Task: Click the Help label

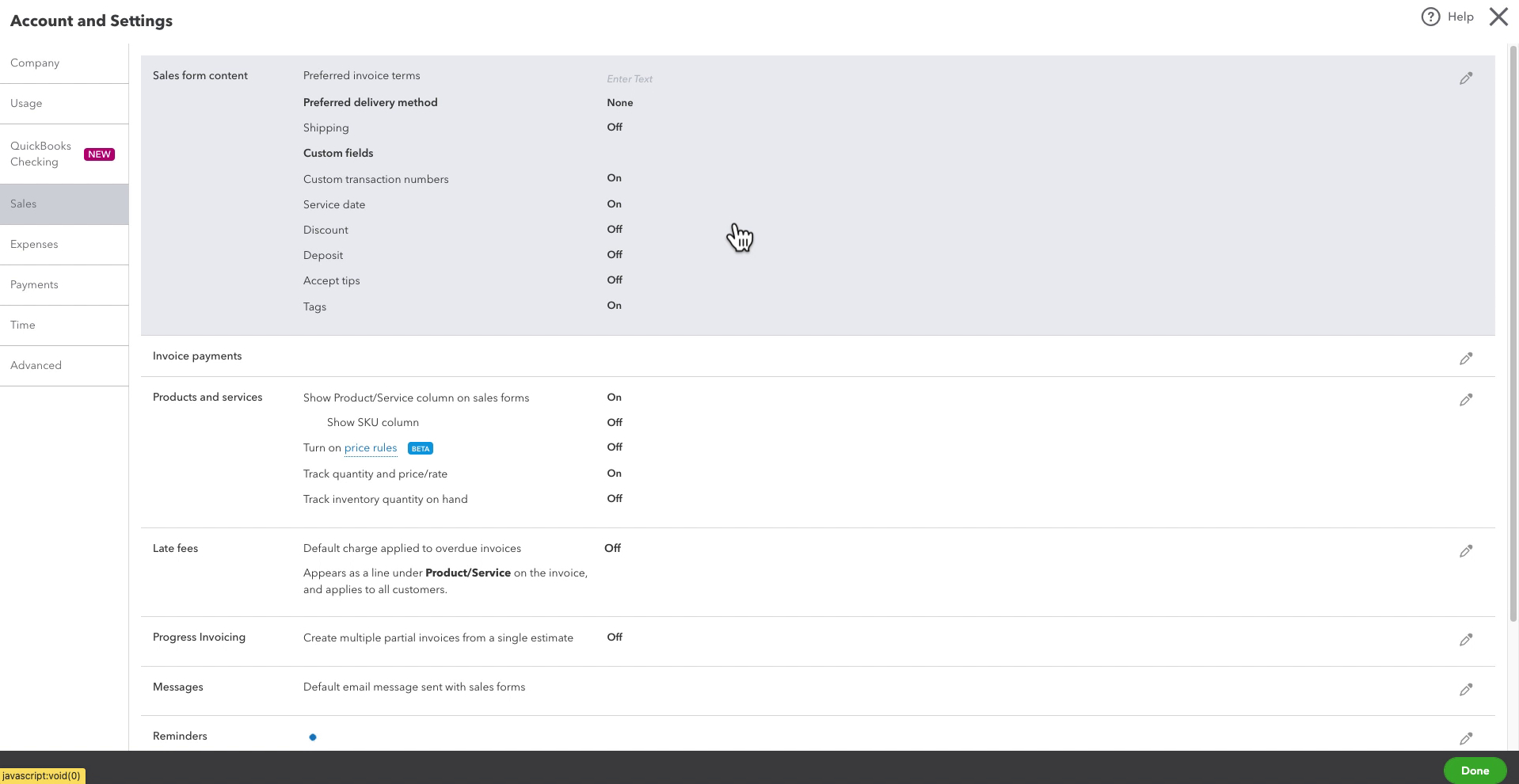Action: pos(1460,17)
